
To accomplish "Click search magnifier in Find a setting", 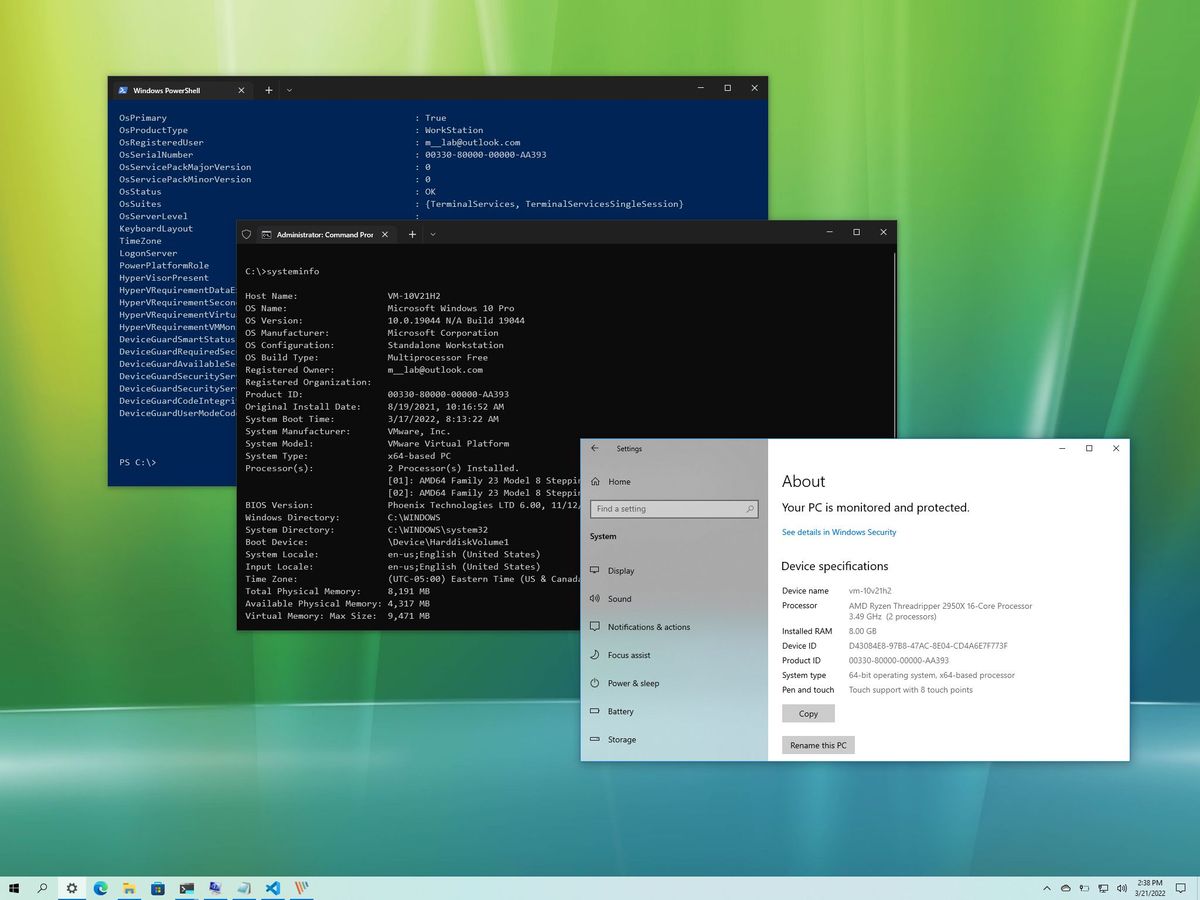I will [749, 509].
